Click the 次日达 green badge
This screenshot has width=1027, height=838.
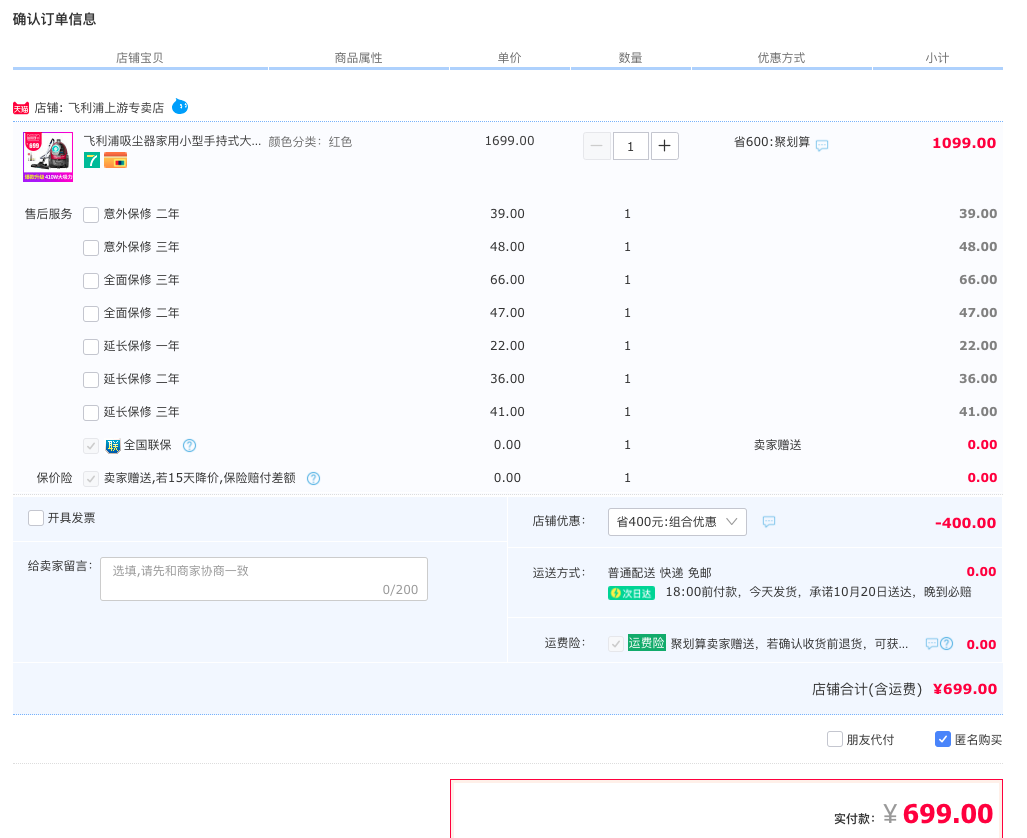coord(631,593)
